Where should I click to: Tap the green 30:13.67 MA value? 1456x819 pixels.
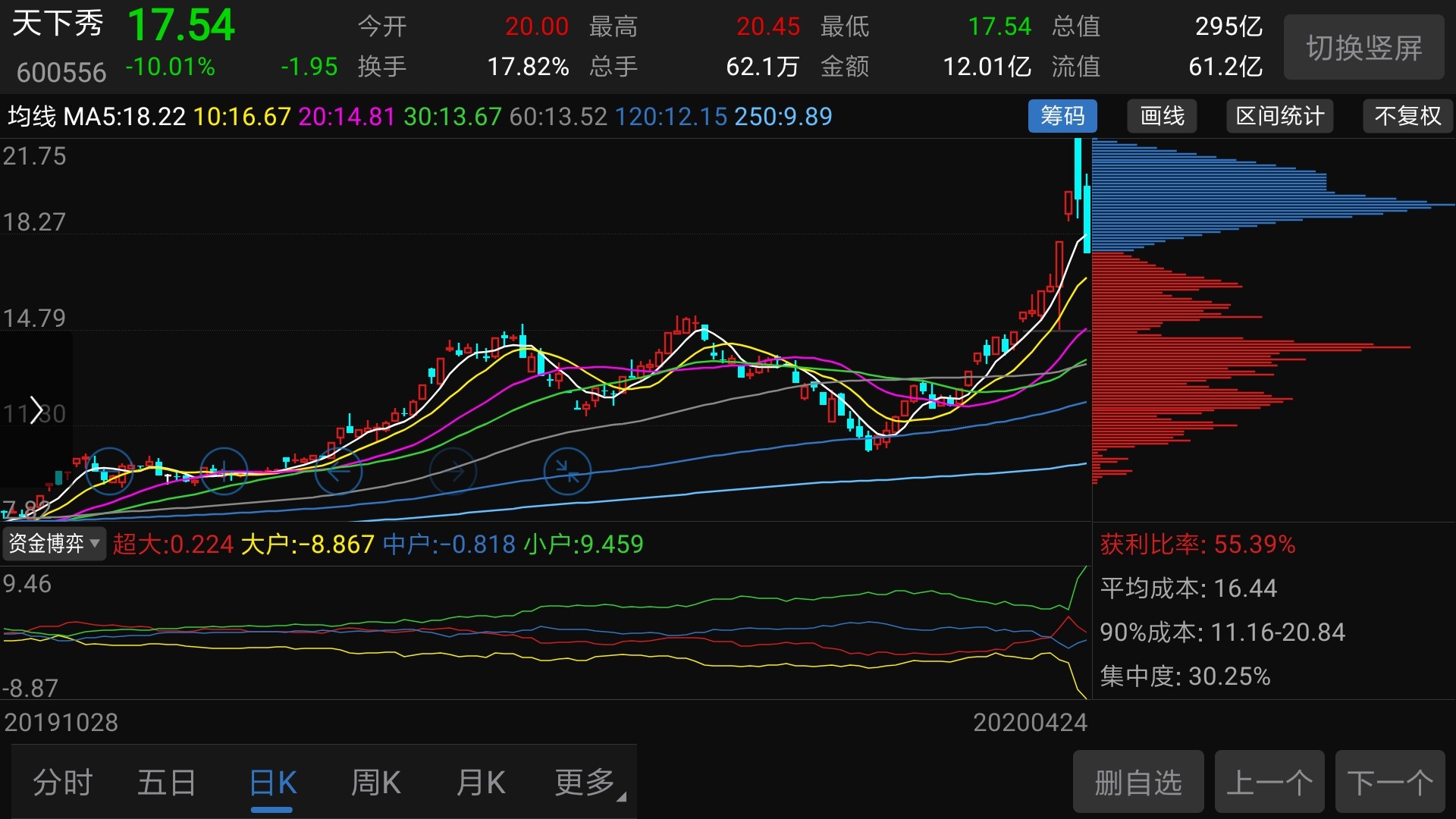(x=452, y=117)
